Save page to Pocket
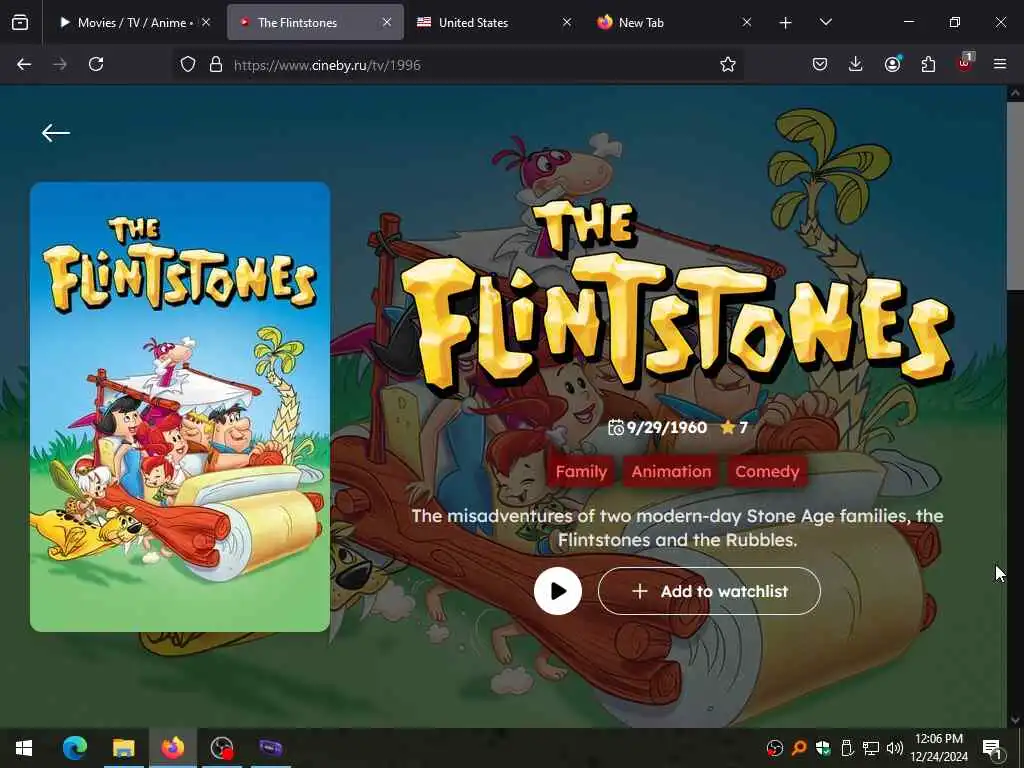The height and width of the screenshot is (768, 1024). click(820, 64)
